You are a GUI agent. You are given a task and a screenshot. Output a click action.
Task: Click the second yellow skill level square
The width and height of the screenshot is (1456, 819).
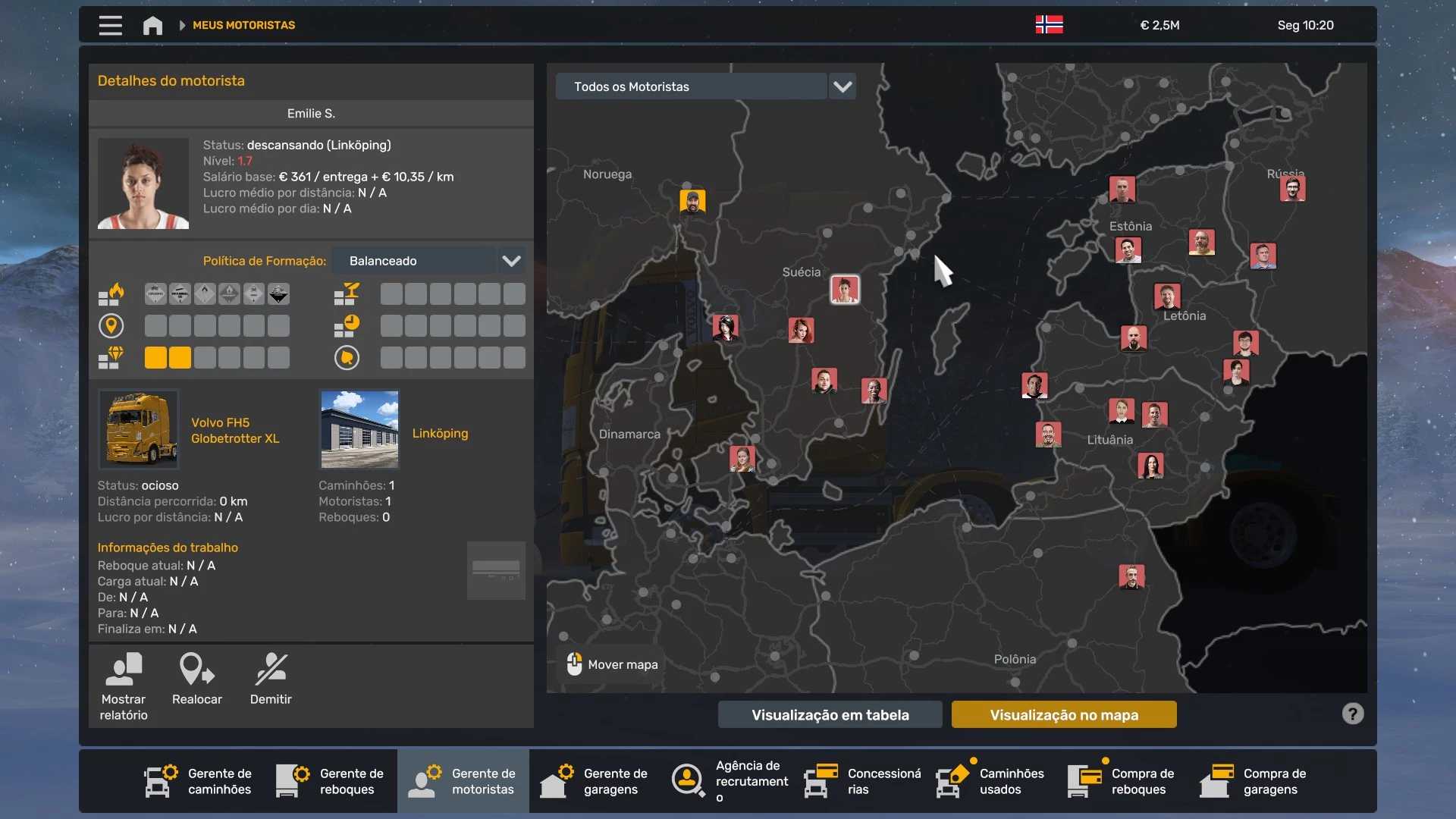point(180,358)
